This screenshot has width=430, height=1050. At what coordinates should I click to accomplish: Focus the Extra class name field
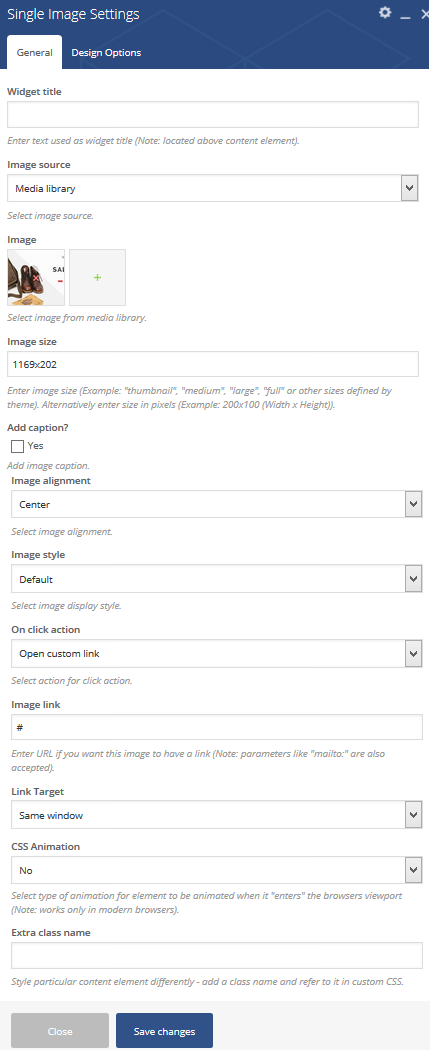coord(216,956)
